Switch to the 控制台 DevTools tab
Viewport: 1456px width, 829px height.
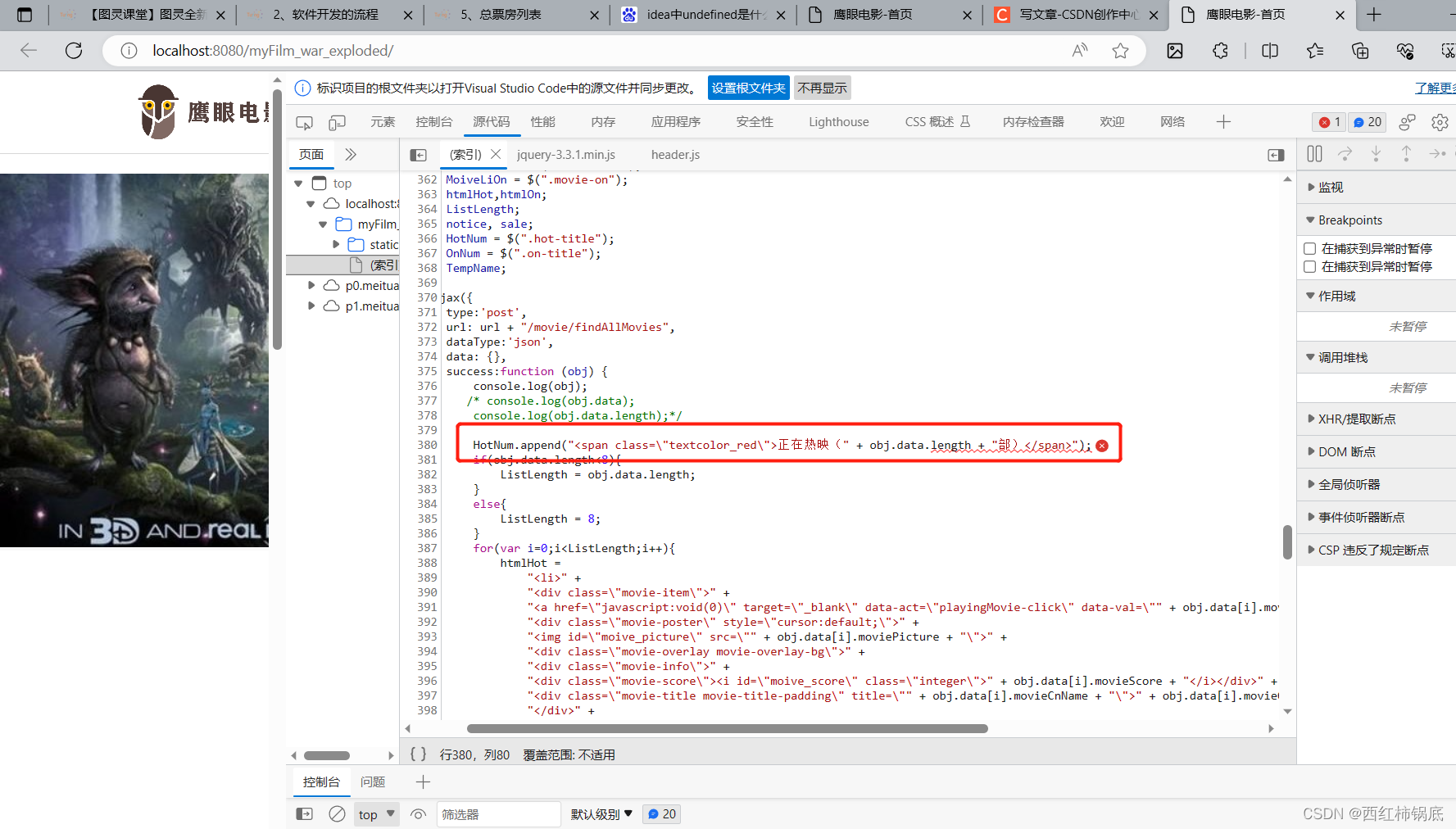point(433,122)
